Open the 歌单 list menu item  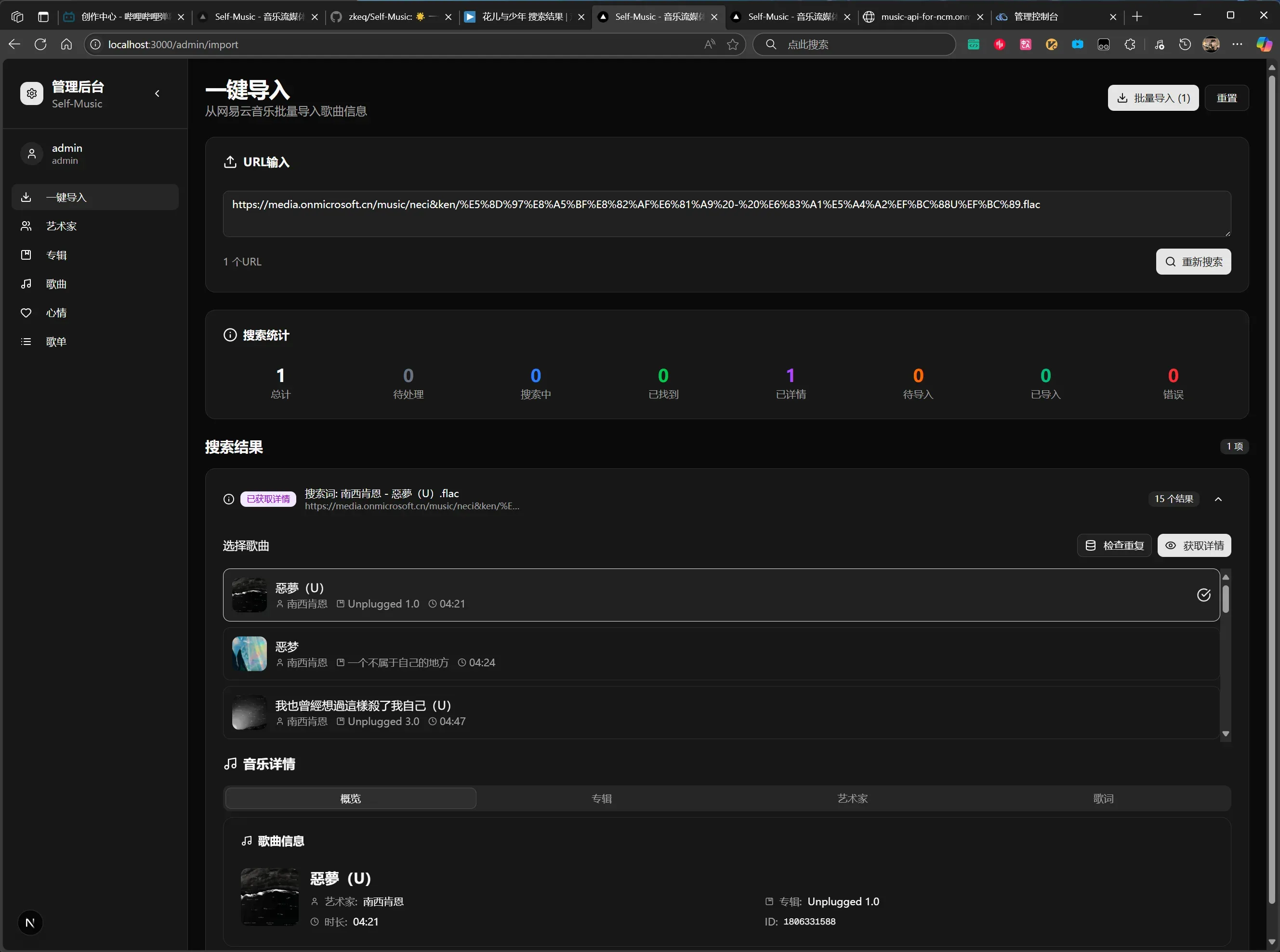coord(56,341)
